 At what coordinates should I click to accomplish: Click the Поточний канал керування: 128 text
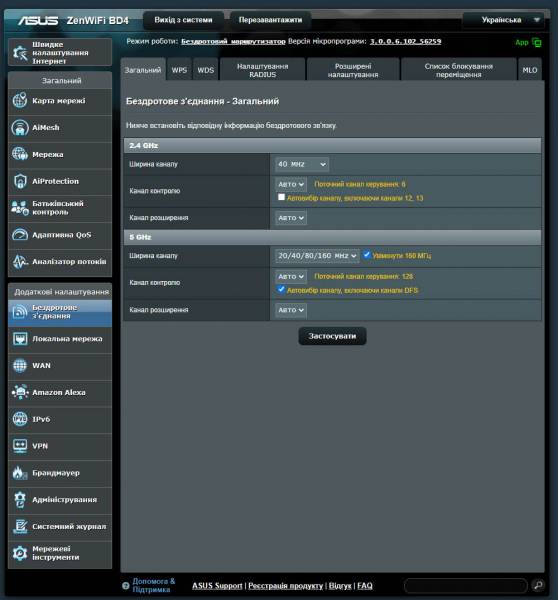point(364,276)
